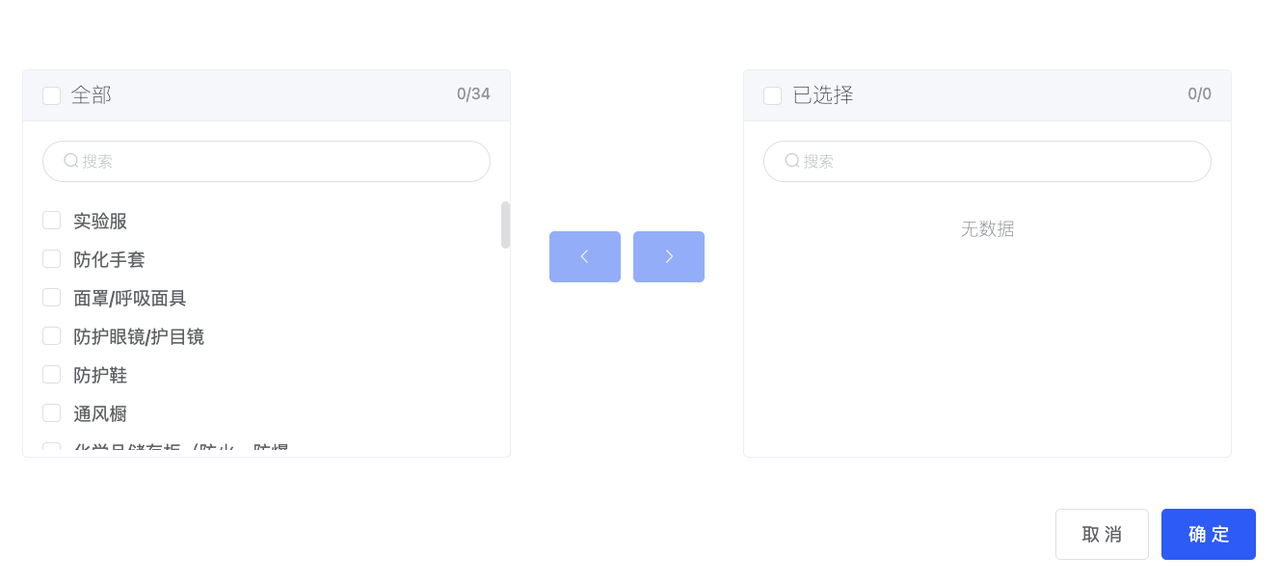1280x582 pixels.
Task: Focus the right panel 搜索 field
Action: coord(987,161)
